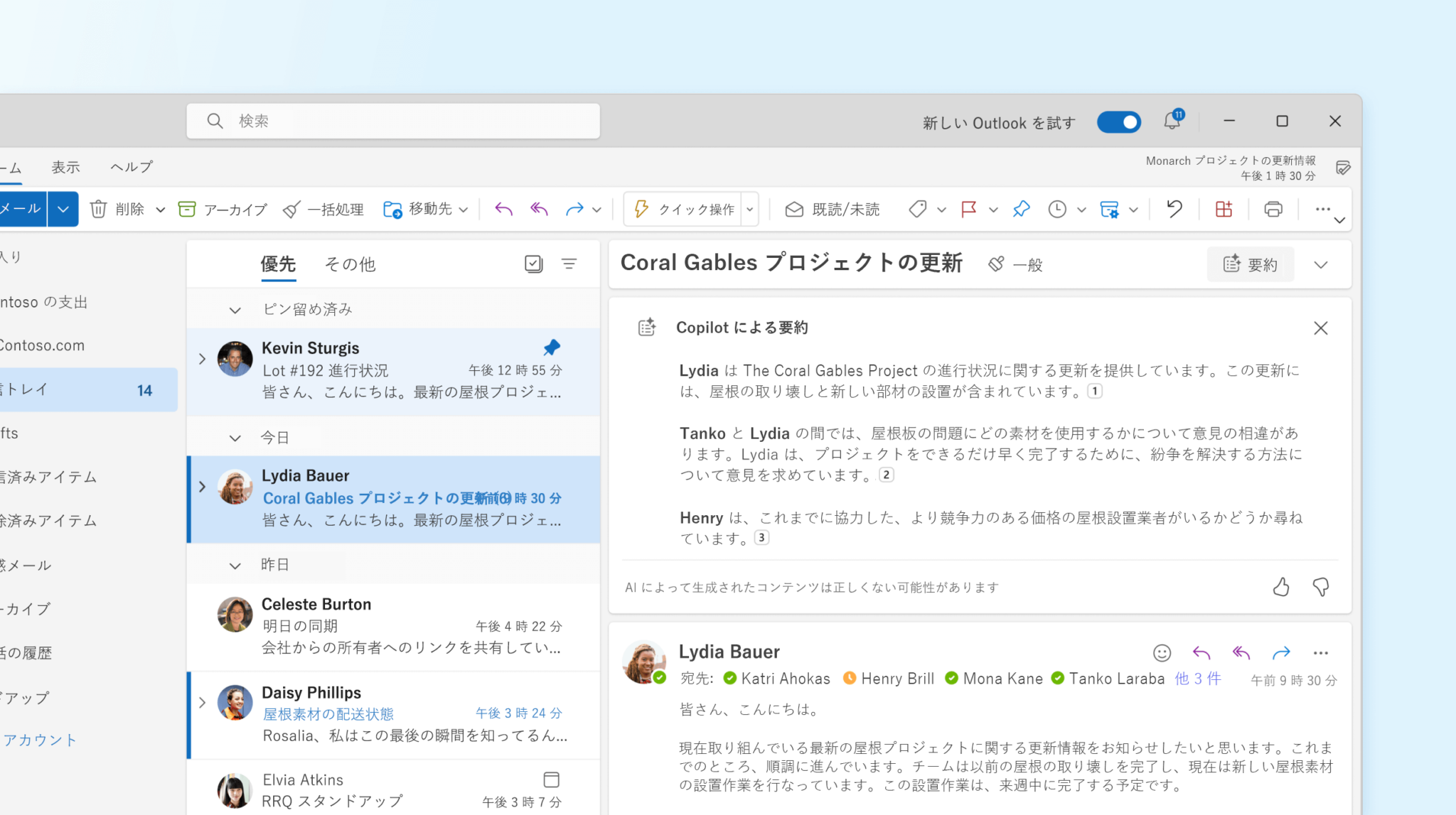The image size is (1456, 815).
Task: Print the current email
Action: [1273, 208]
